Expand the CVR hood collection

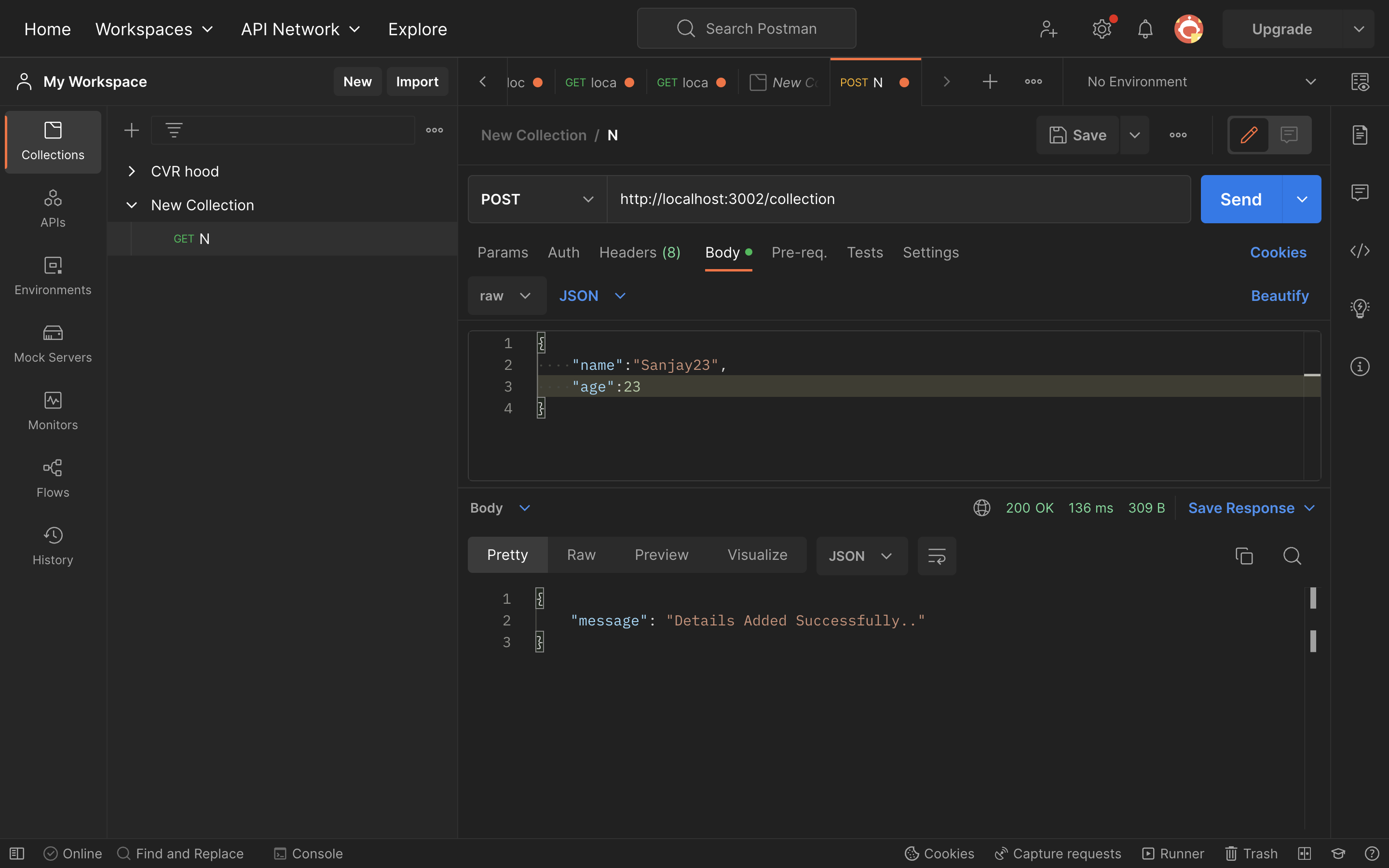(132, 171)
